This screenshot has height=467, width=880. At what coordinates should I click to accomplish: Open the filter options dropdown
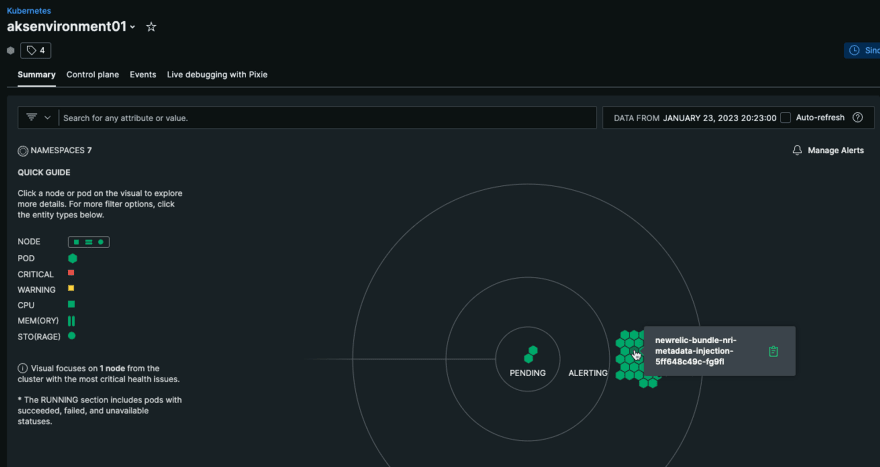pos(38,118)
